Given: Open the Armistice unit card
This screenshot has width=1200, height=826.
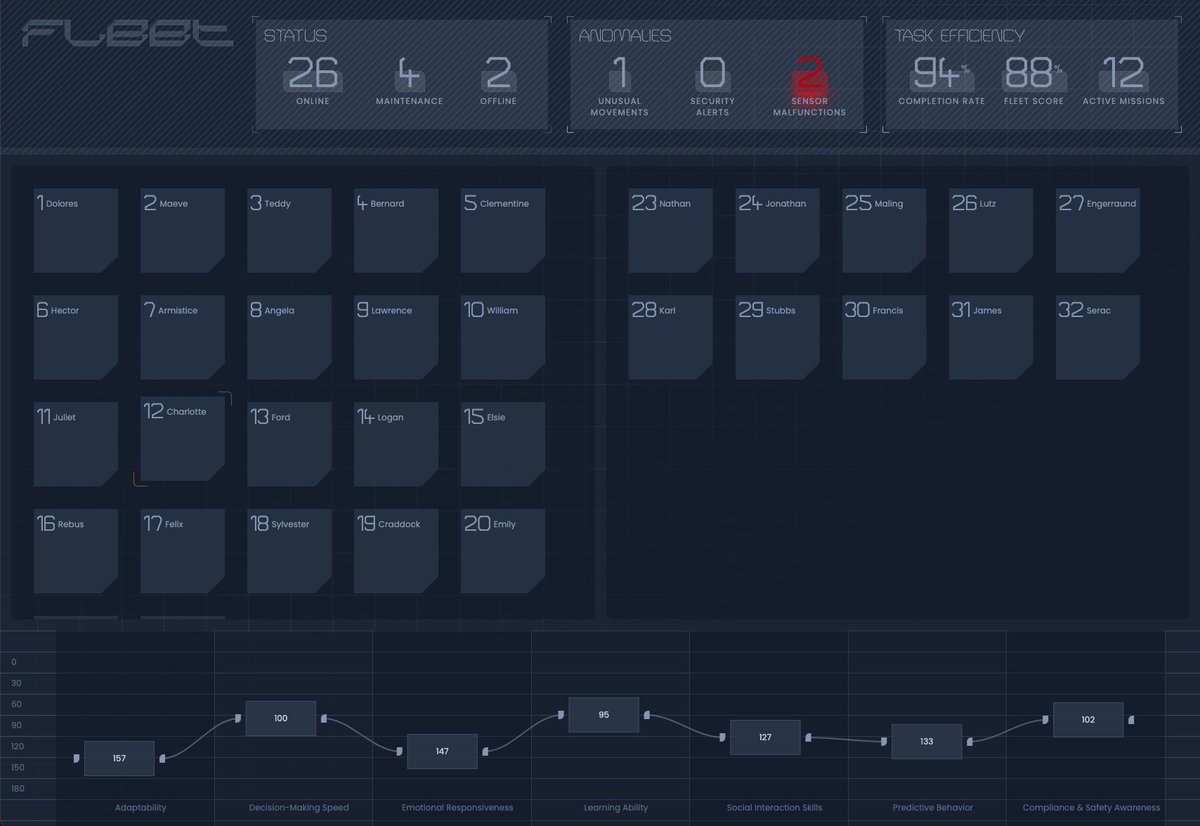Looking at the screenshot, I should point(182,337).
